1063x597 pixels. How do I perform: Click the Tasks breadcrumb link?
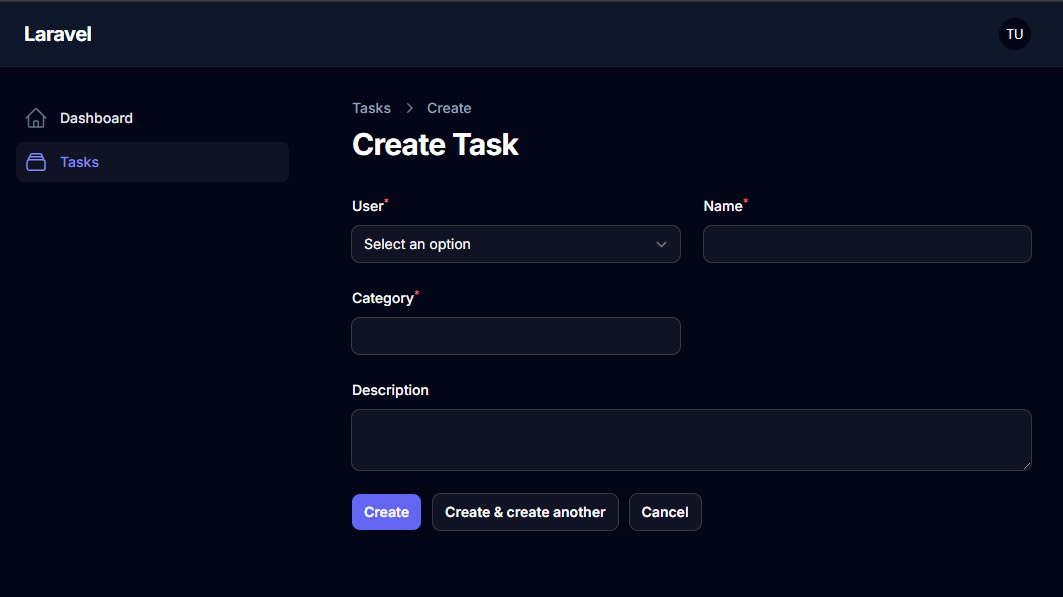coord(372,108)
